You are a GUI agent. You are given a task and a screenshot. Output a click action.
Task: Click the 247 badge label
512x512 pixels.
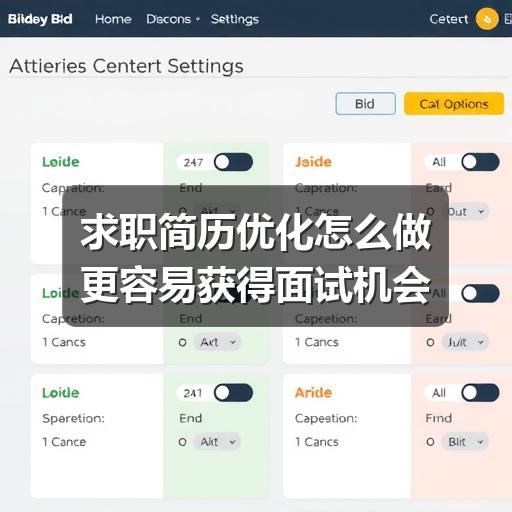click(x=193, y=162)
